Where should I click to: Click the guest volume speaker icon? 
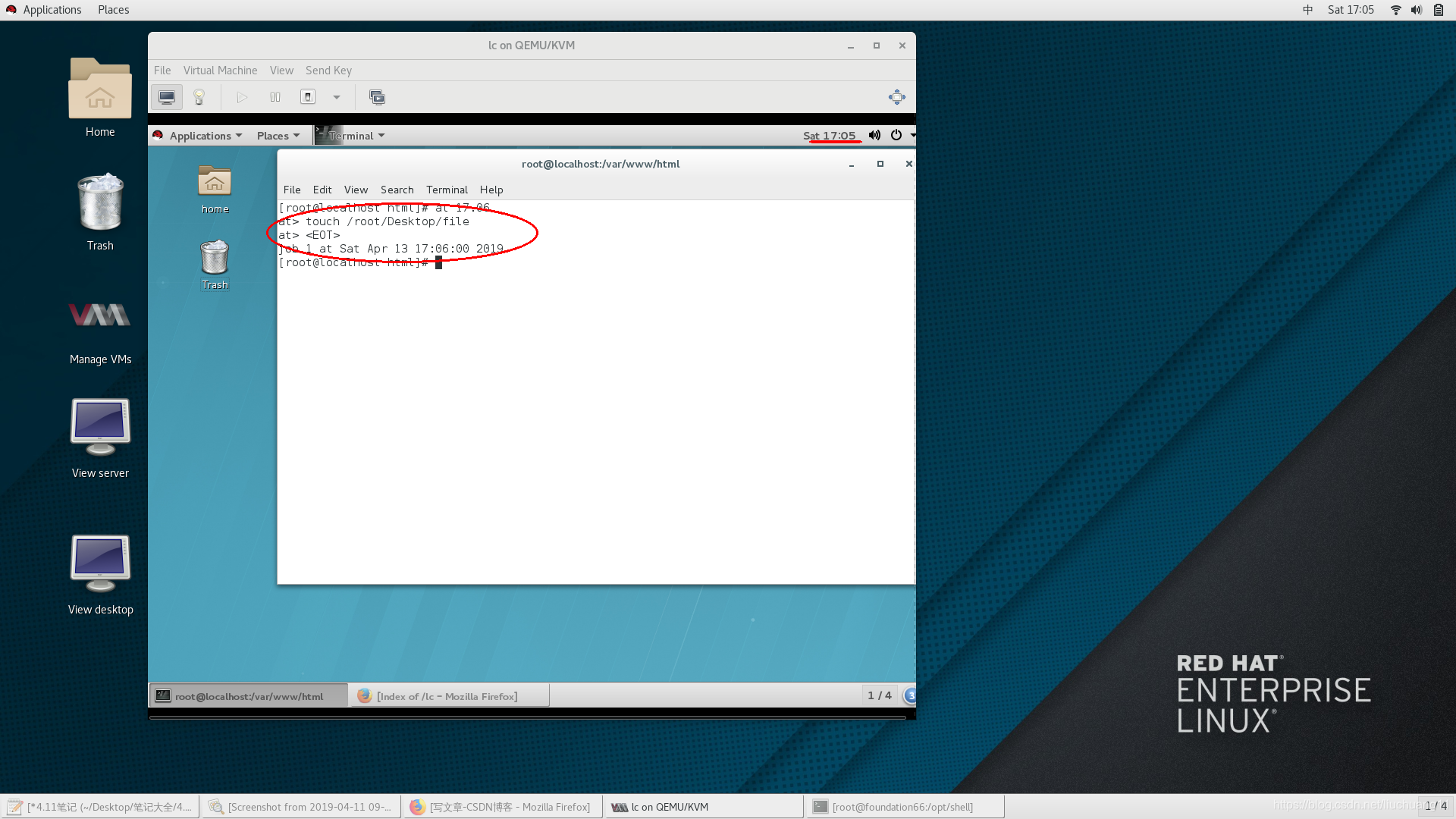[x=874, y=135]
